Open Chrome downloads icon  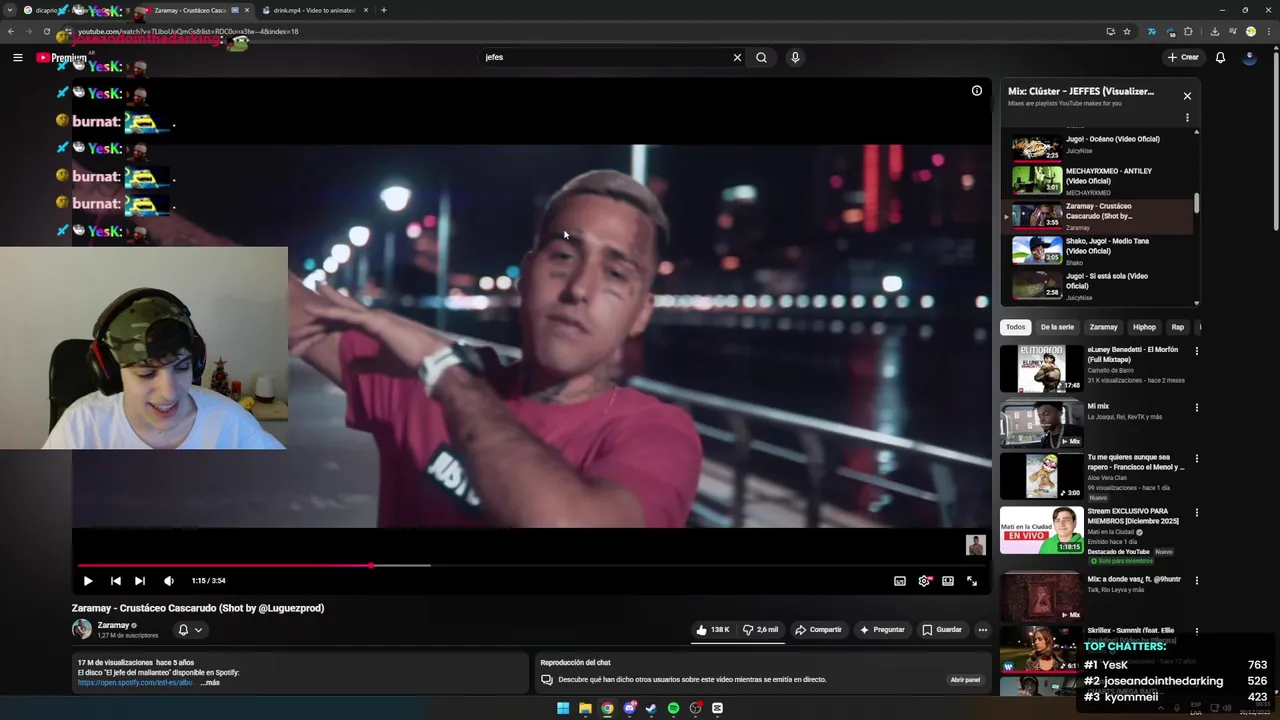tap(1215, 31)
